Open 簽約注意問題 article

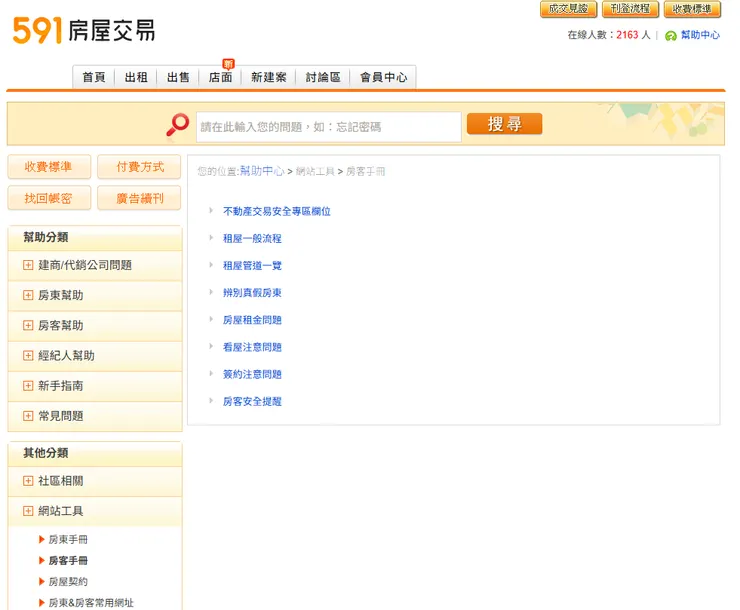[252, 375]
